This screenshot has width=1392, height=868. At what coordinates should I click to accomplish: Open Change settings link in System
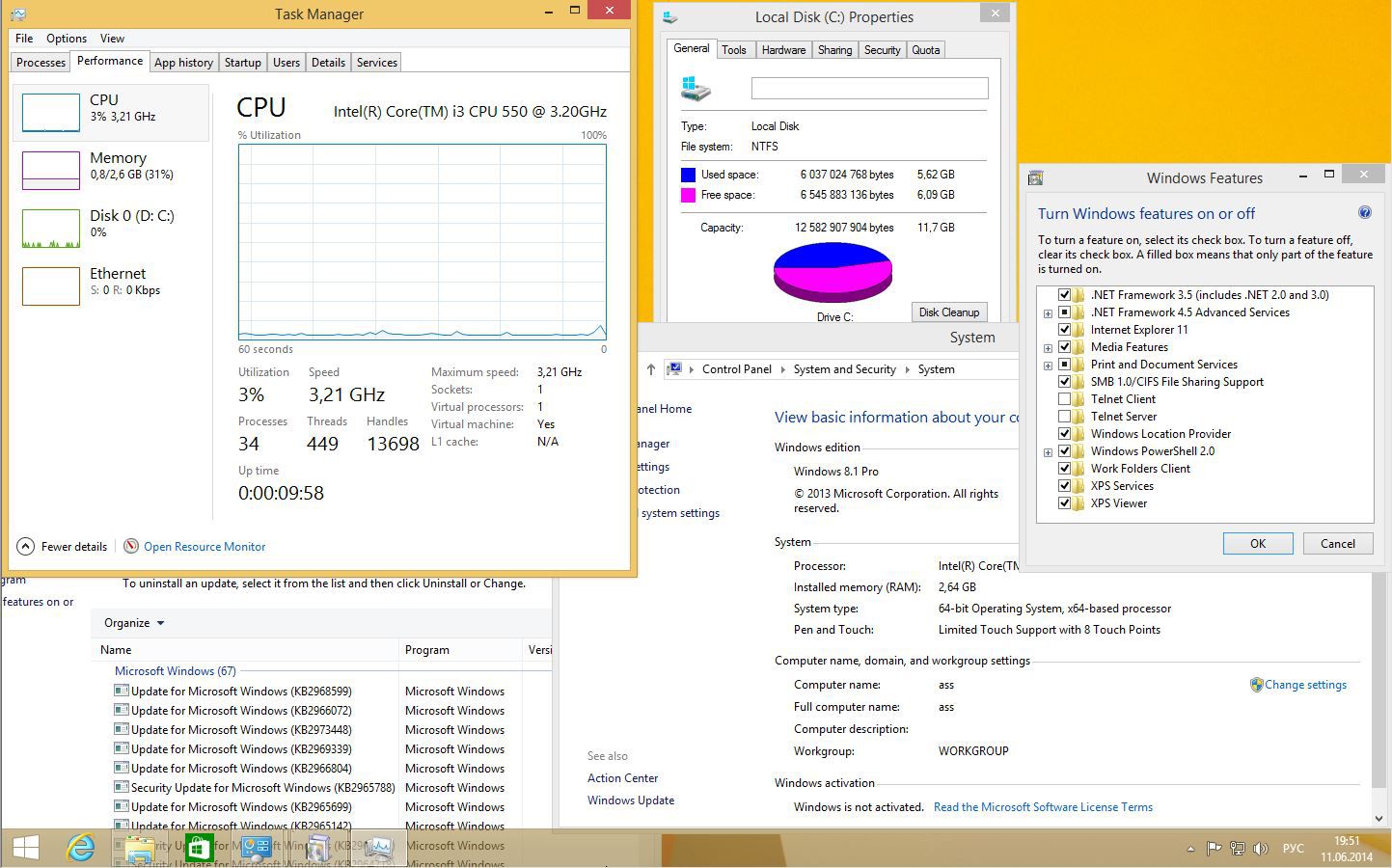pos(1305,685)
